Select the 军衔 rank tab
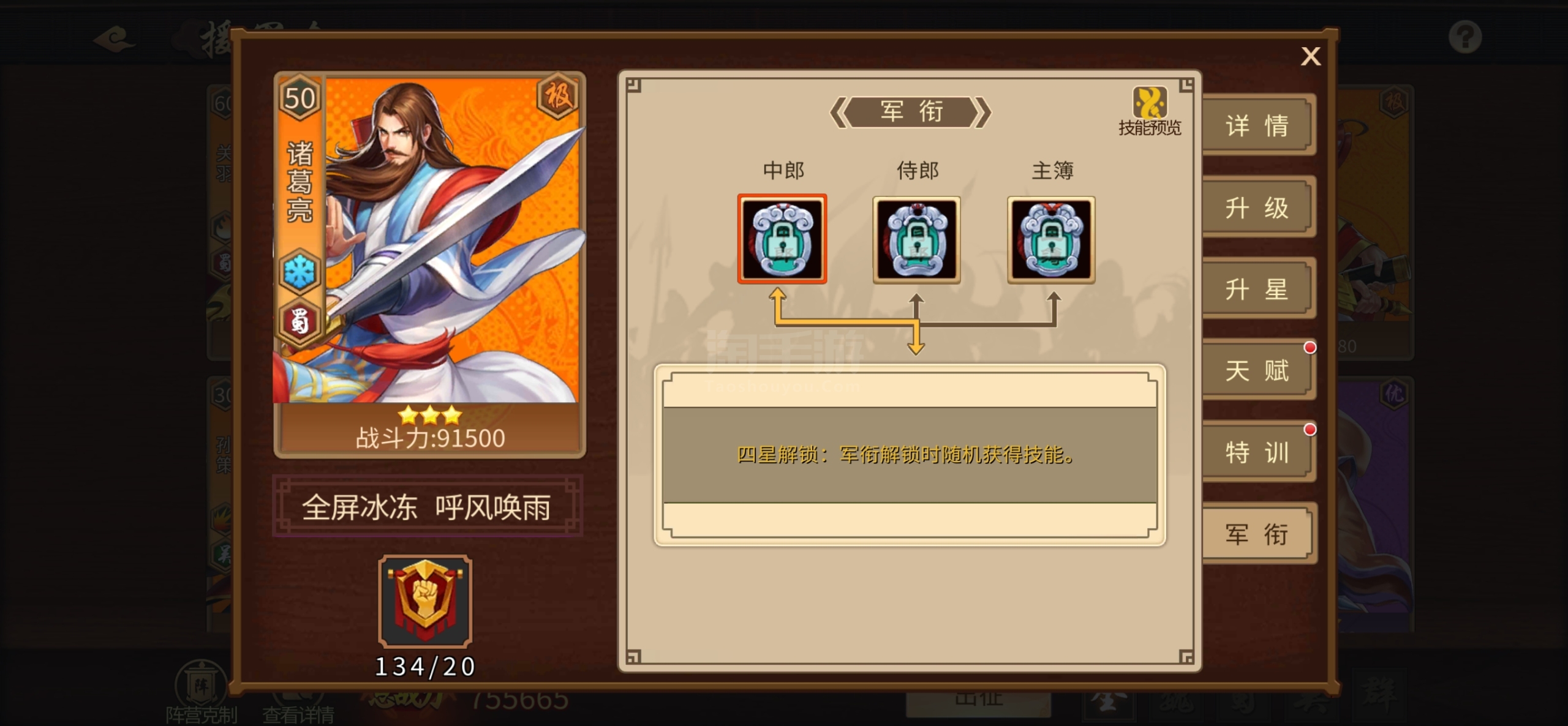 click(x=1258, y=534)
